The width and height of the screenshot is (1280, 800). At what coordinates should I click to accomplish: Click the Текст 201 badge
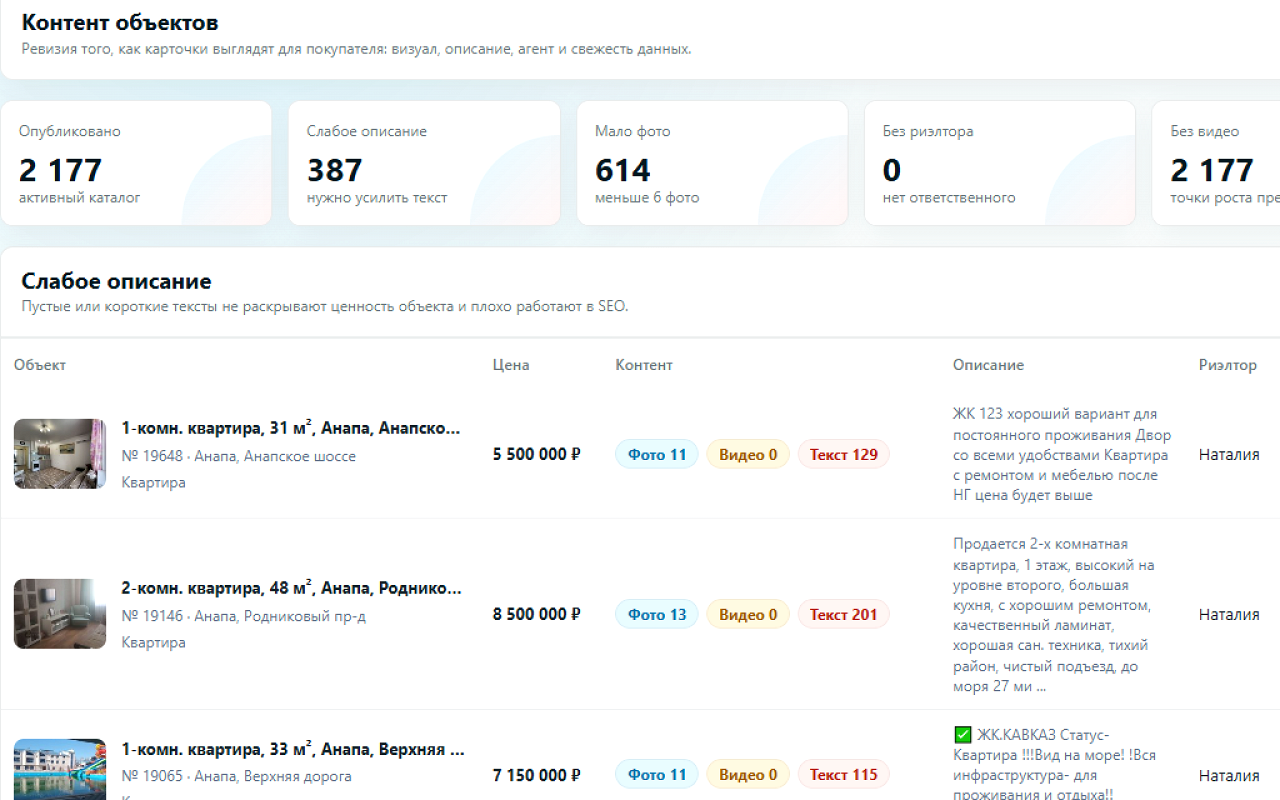tap(844, 614)
